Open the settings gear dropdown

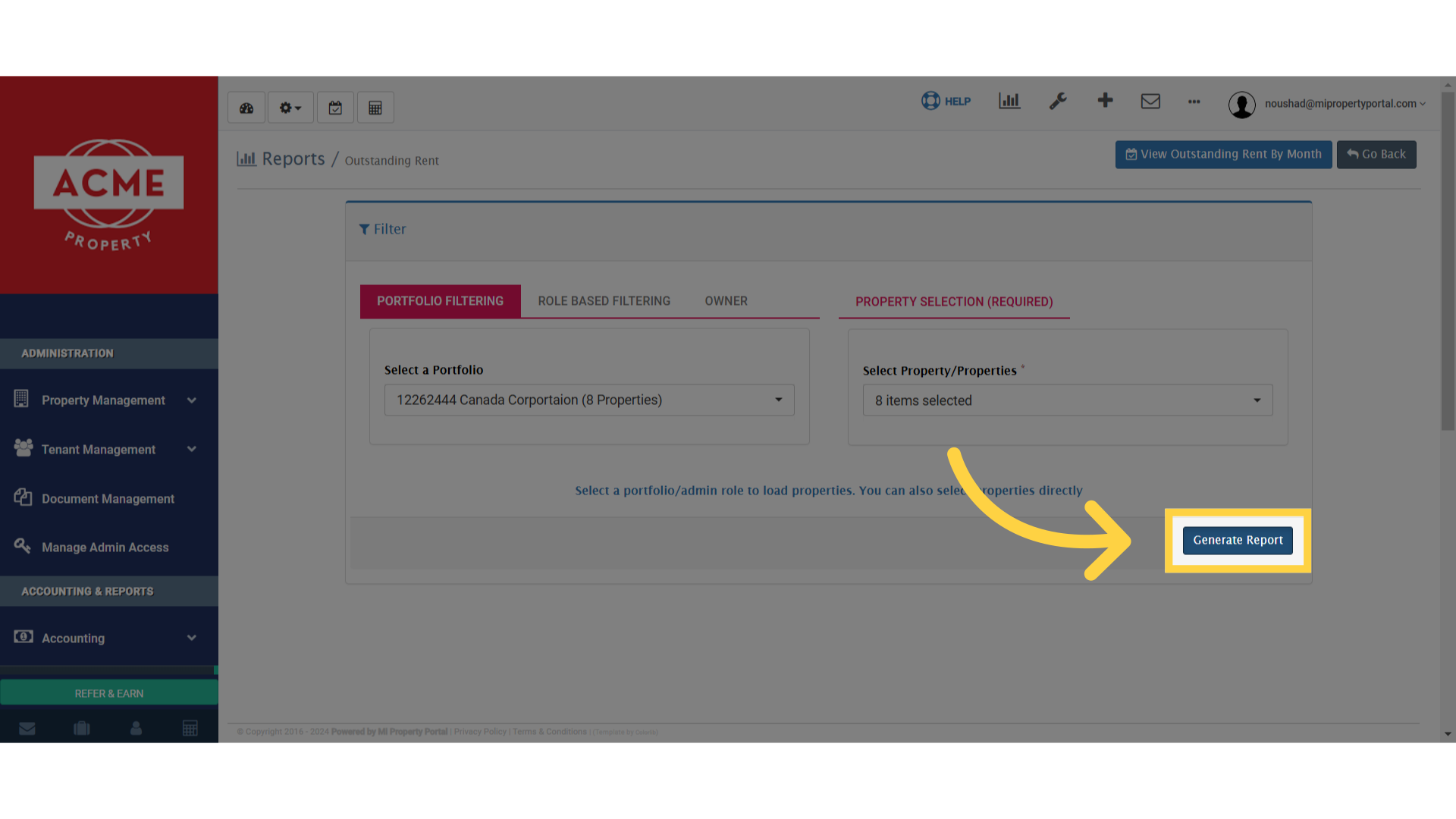(x=290, y=108)
